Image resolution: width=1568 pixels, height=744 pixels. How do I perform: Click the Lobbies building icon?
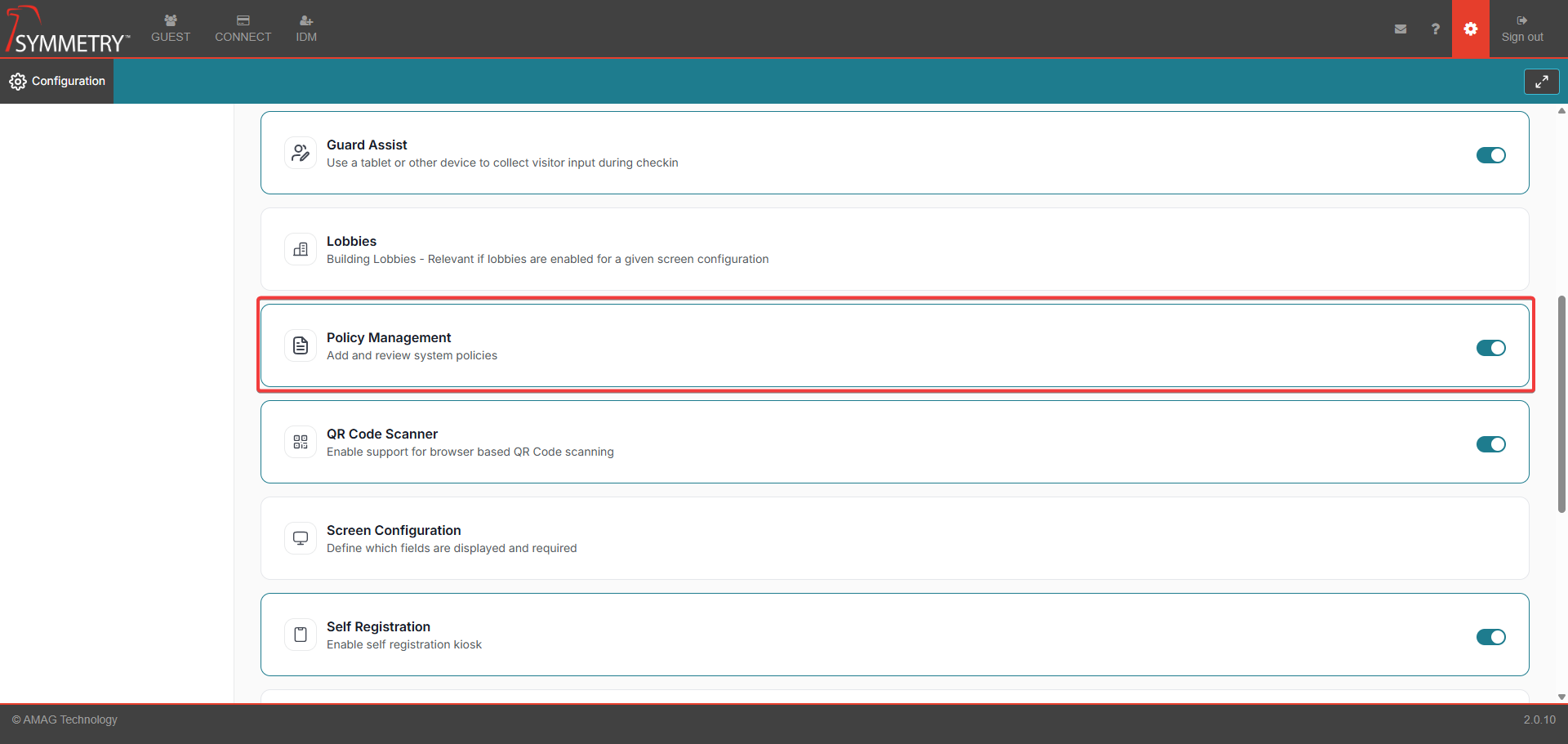click(x=301, y=249)
